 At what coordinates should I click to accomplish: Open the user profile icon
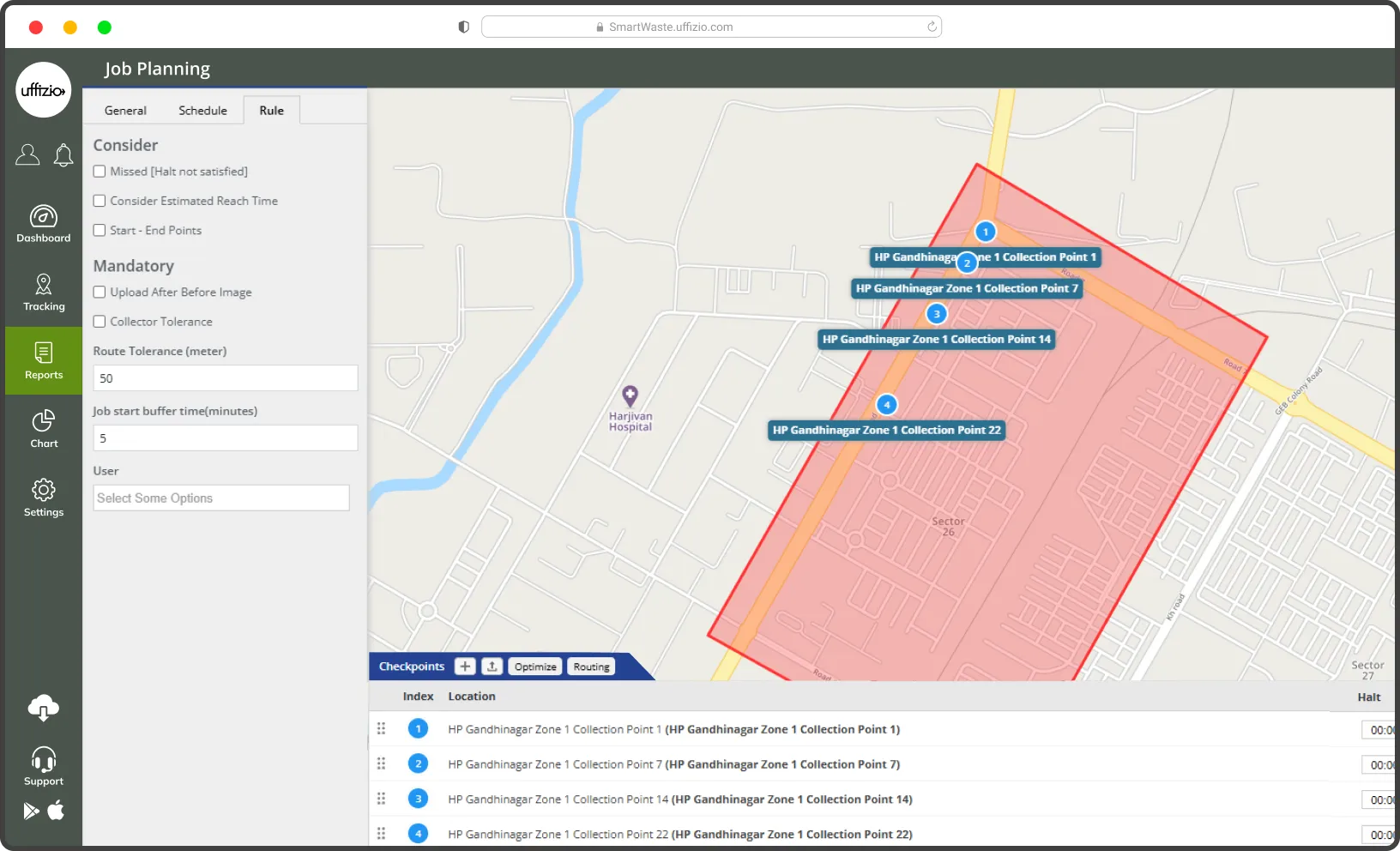(x=27, y=155)
